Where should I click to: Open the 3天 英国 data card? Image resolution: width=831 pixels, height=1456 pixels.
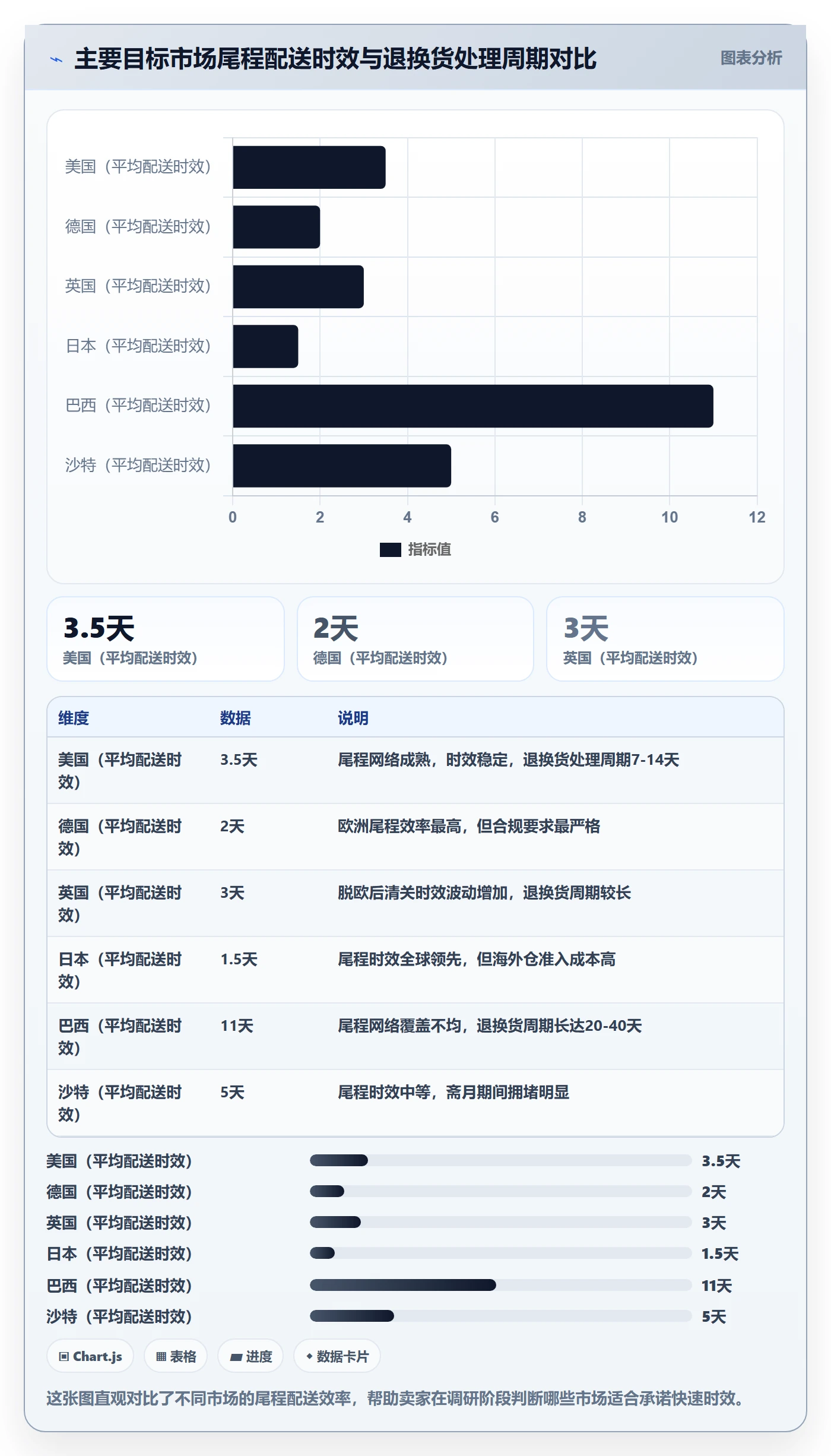pyautogui.click(x=665, y=639)
